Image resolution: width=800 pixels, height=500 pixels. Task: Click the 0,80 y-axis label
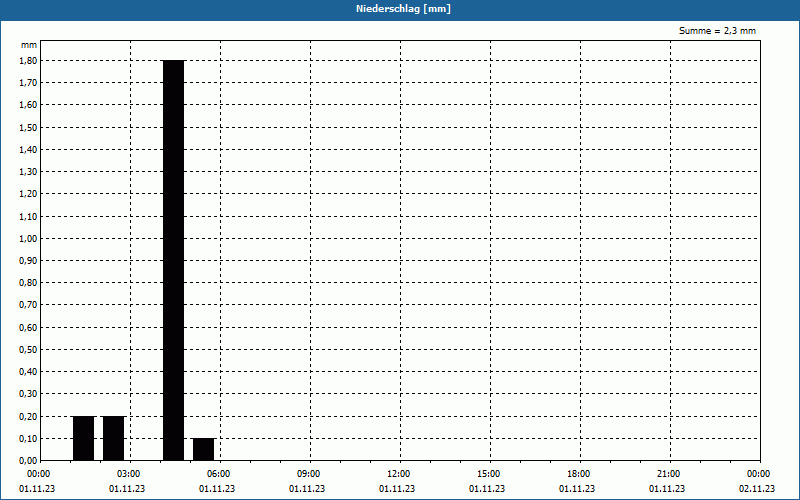[x=28, y=283]
